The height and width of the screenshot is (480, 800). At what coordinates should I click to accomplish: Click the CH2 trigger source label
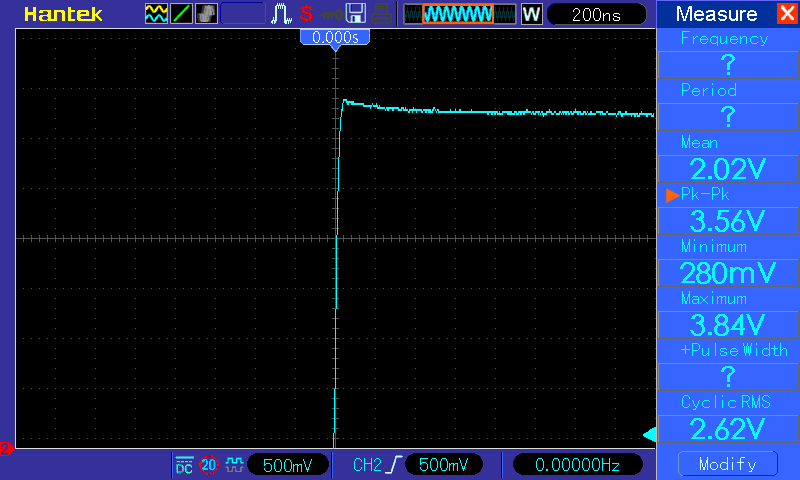[367, 465]
